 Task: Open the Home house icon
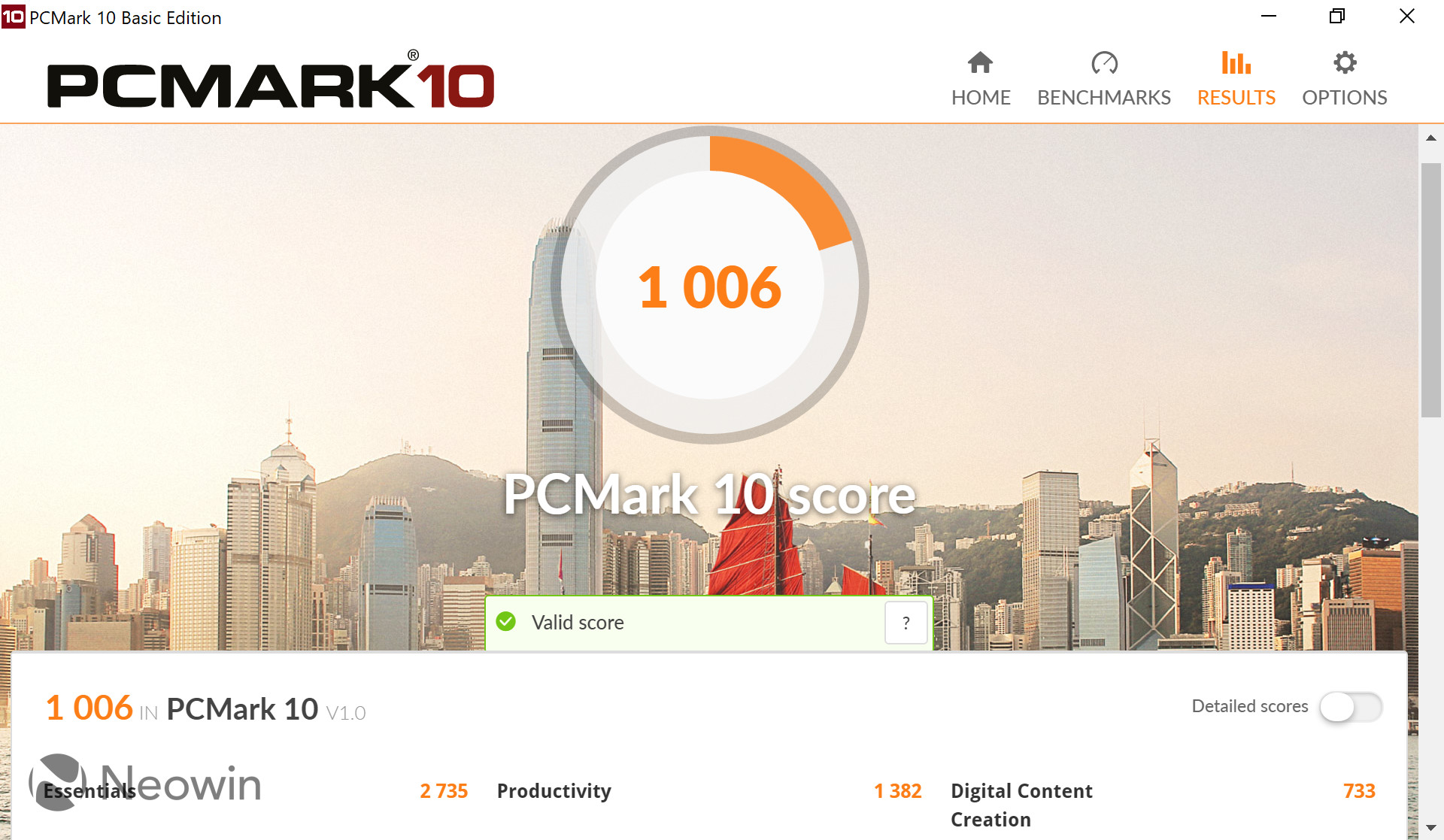click(x=980, y=62)
